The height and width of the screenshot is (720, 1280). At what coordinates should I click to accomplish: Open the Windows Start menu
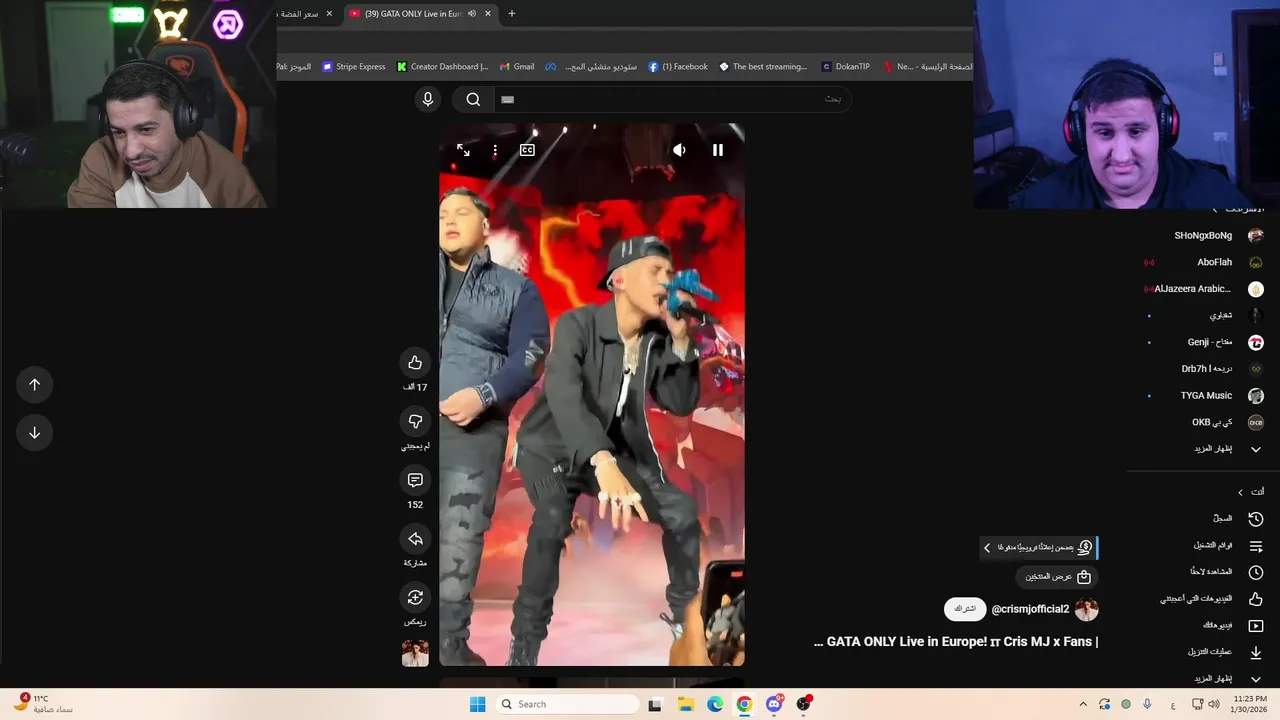click(478, 704)
